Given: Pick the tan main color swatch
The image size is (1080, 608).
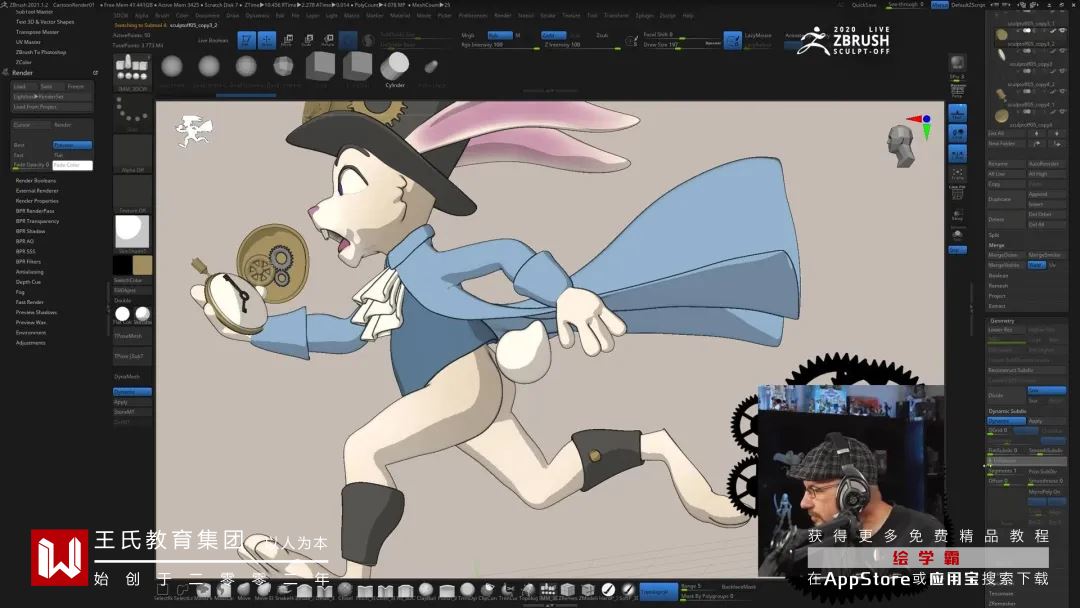Looking at the screenshot, I should (143, 265).
